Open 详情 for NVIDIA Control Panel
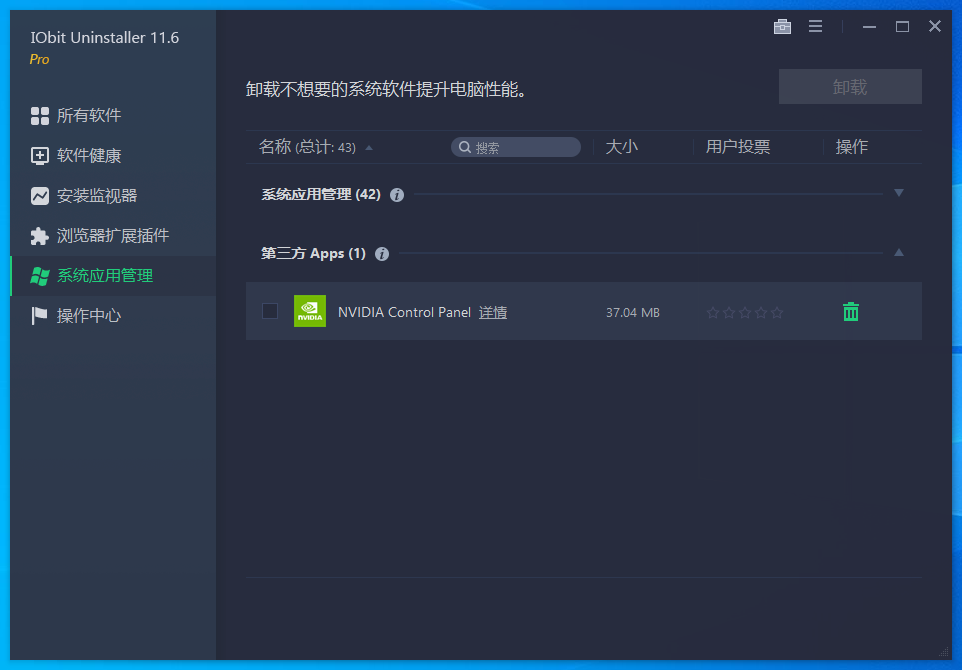 pyautogui.click(x=492, y=311)
